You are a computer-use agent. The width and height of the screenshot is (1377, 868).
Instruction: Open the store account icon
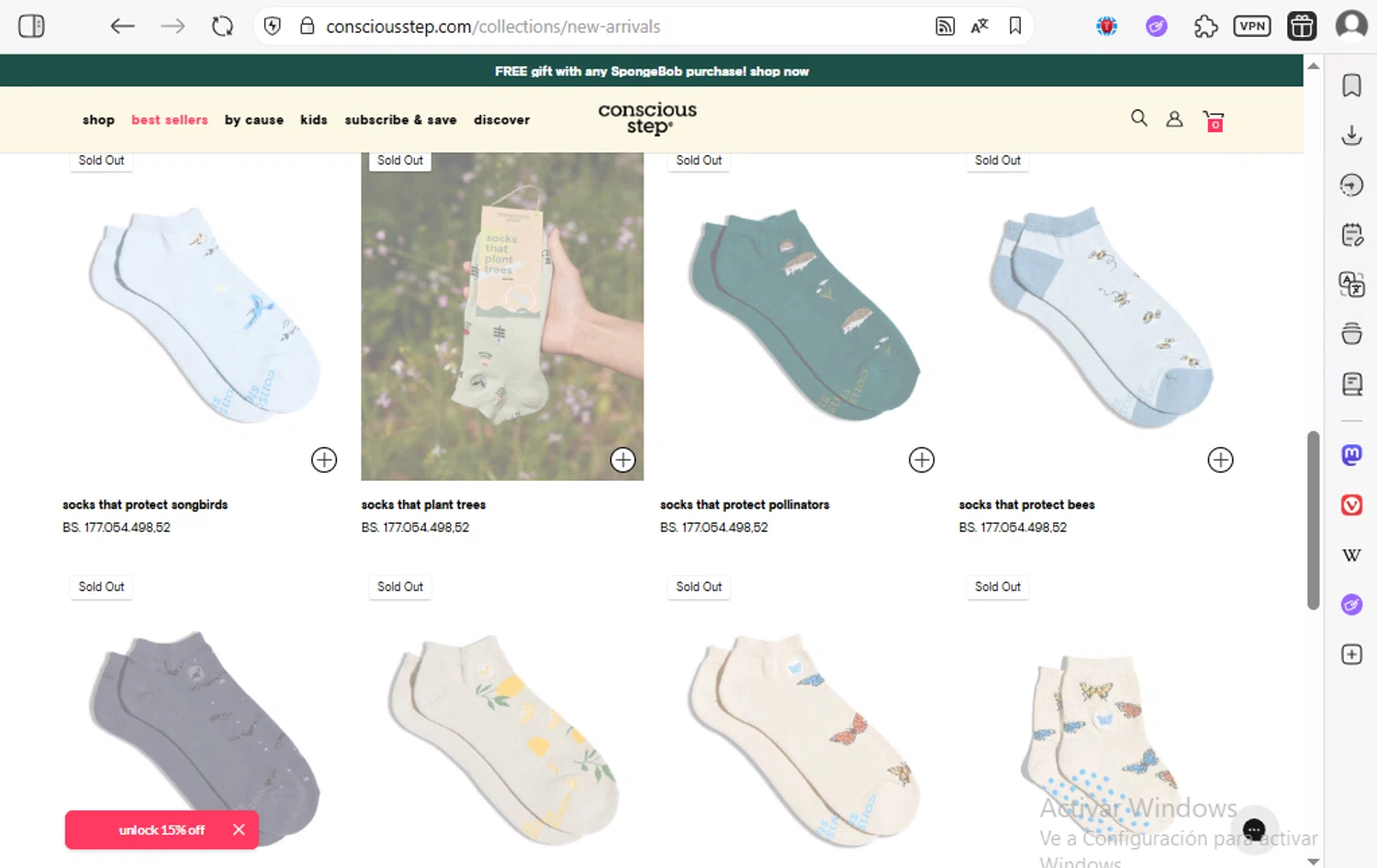pos(1174,119)
